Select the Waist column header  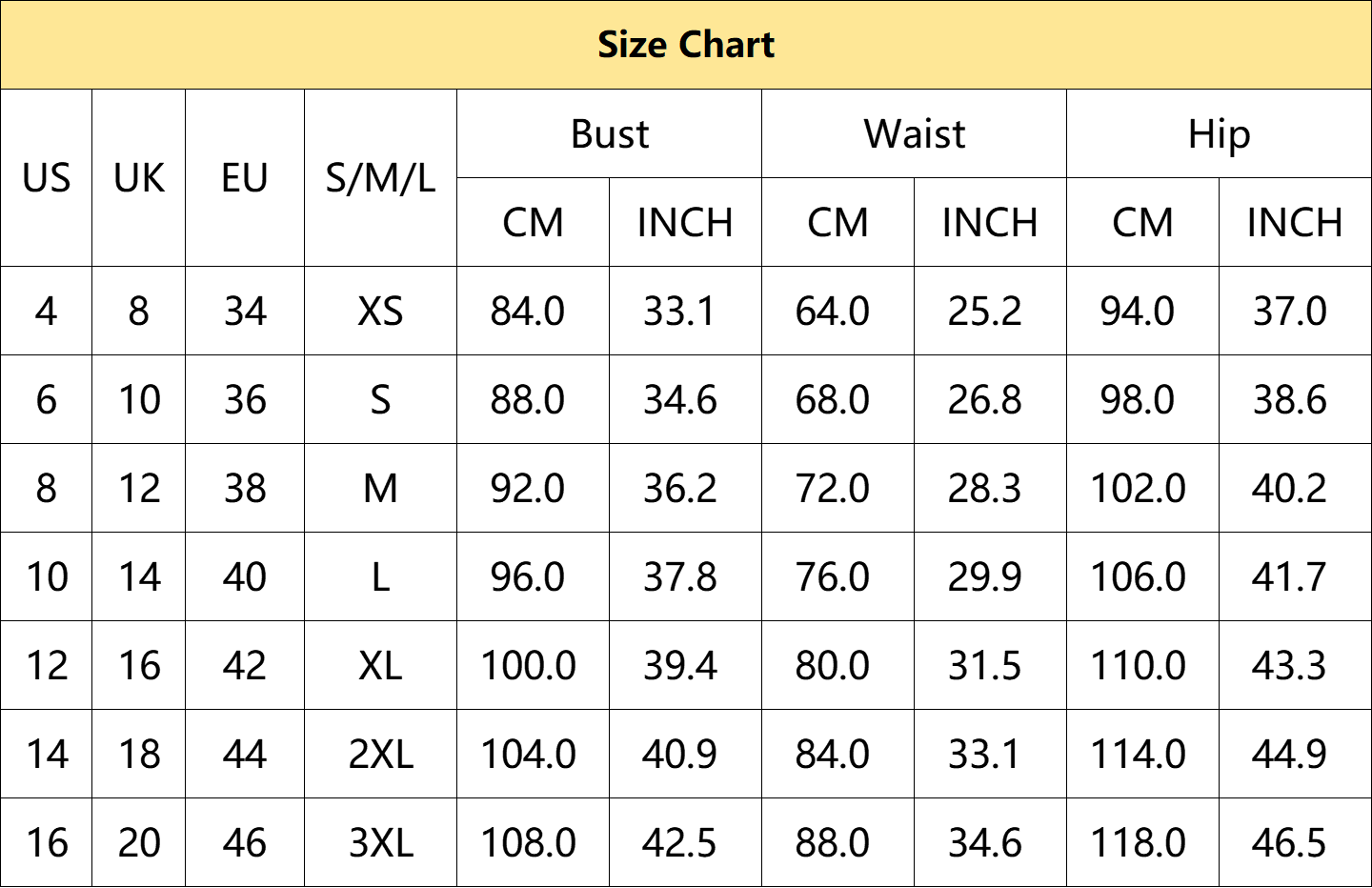point(915,134)
